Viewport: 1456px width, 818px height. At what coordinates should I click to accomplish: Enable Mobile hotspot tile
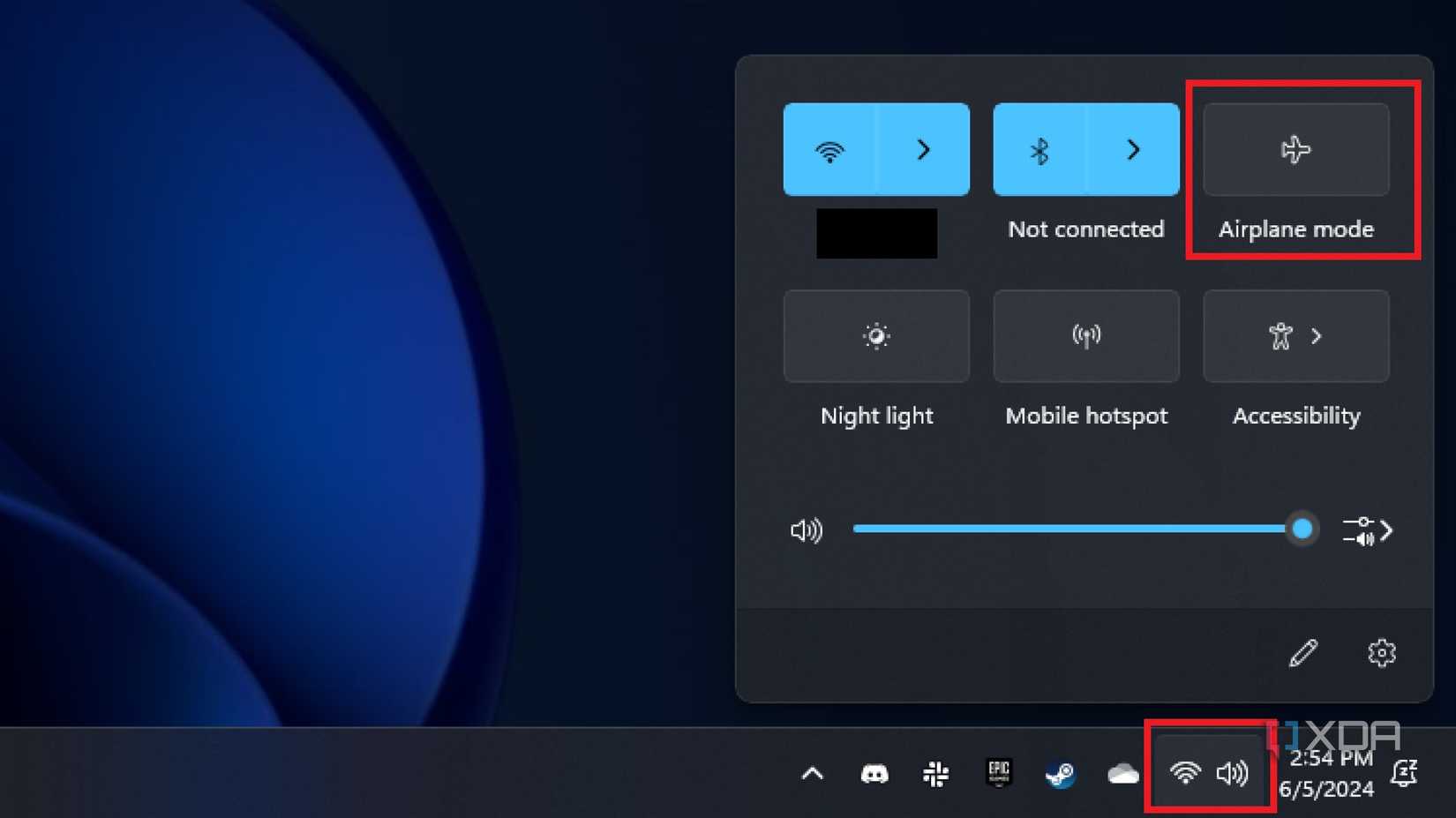point(1086,336)
